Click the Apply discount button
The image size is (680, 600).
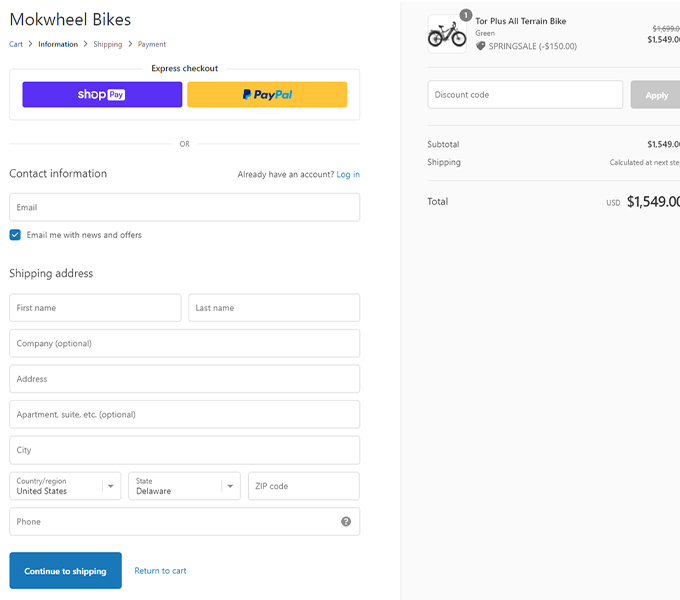coord(656,95)
